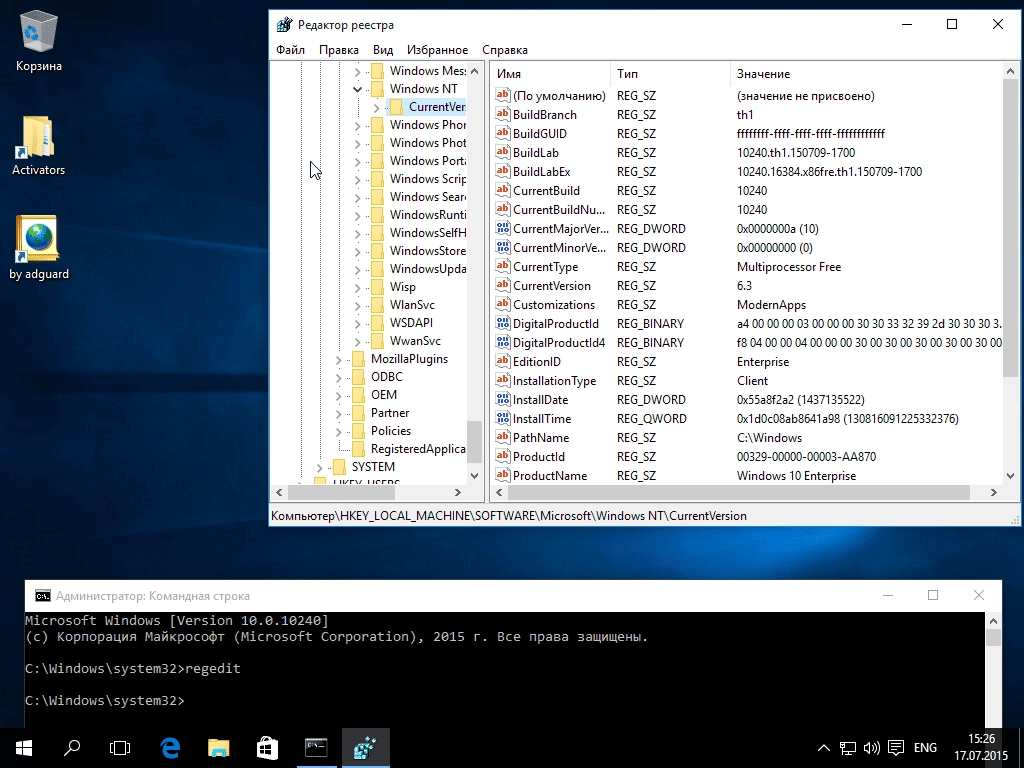The width and height of the screenshot is (1024, 768).
Task: Sort values by Имя column header
Action: (x=551, y=74)
